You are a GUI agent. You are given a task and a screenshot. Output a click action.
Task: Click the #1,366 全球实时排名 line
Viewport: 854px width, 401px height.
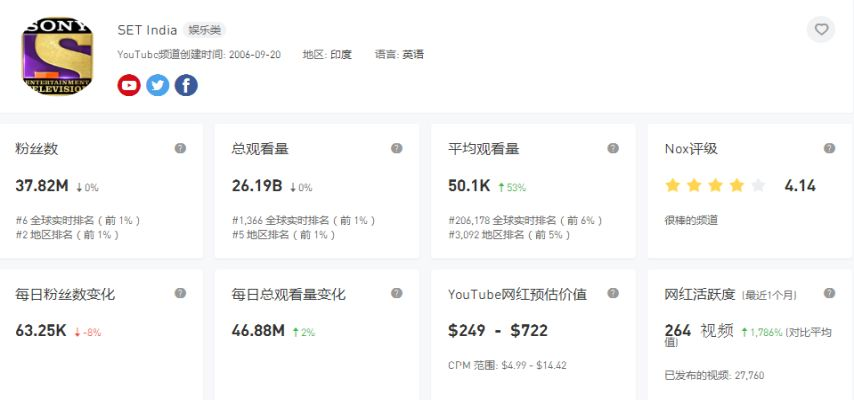coord(304,221)
